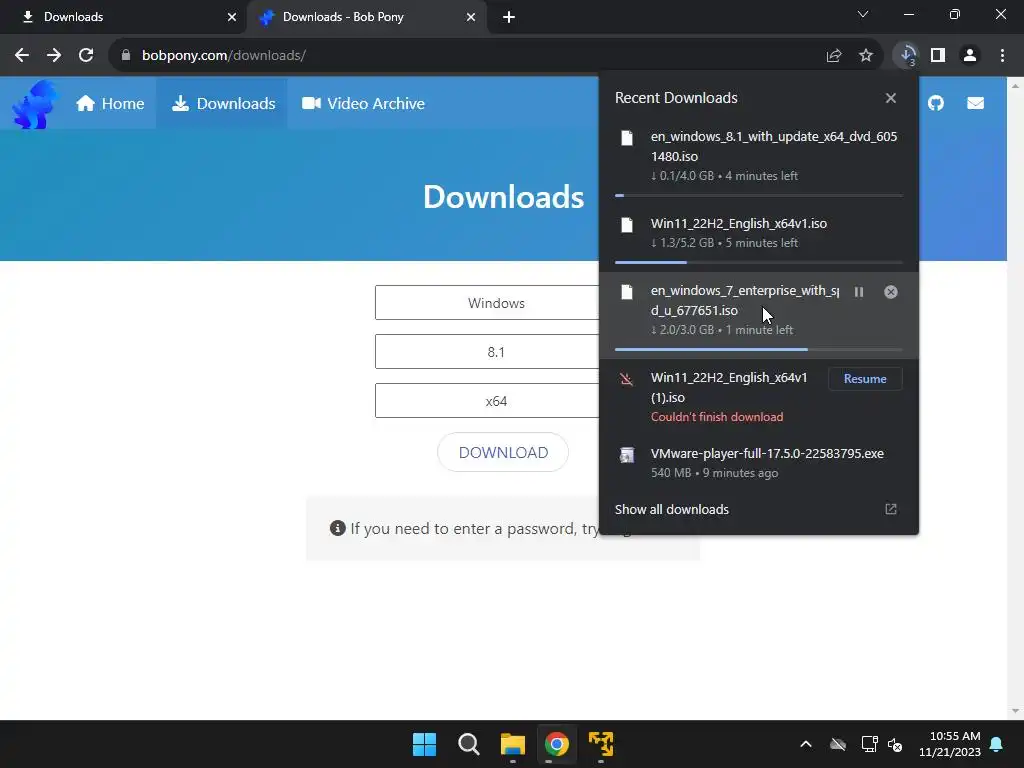Click the failed download icon for Win11_22H2_English_x64v1 (1).iso

626,379
